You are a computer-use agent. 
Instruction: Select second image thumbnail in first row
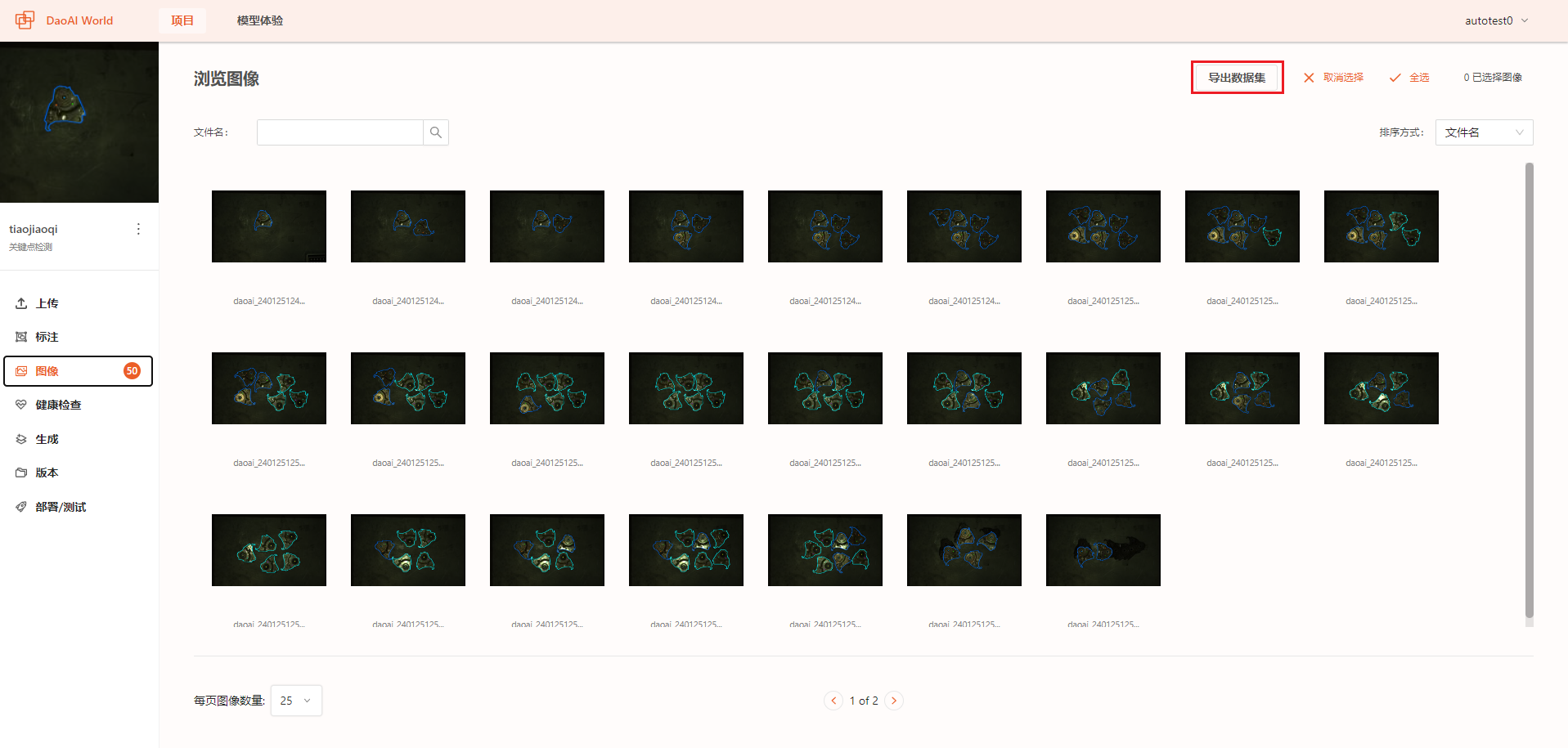click(x=408, y=226)
